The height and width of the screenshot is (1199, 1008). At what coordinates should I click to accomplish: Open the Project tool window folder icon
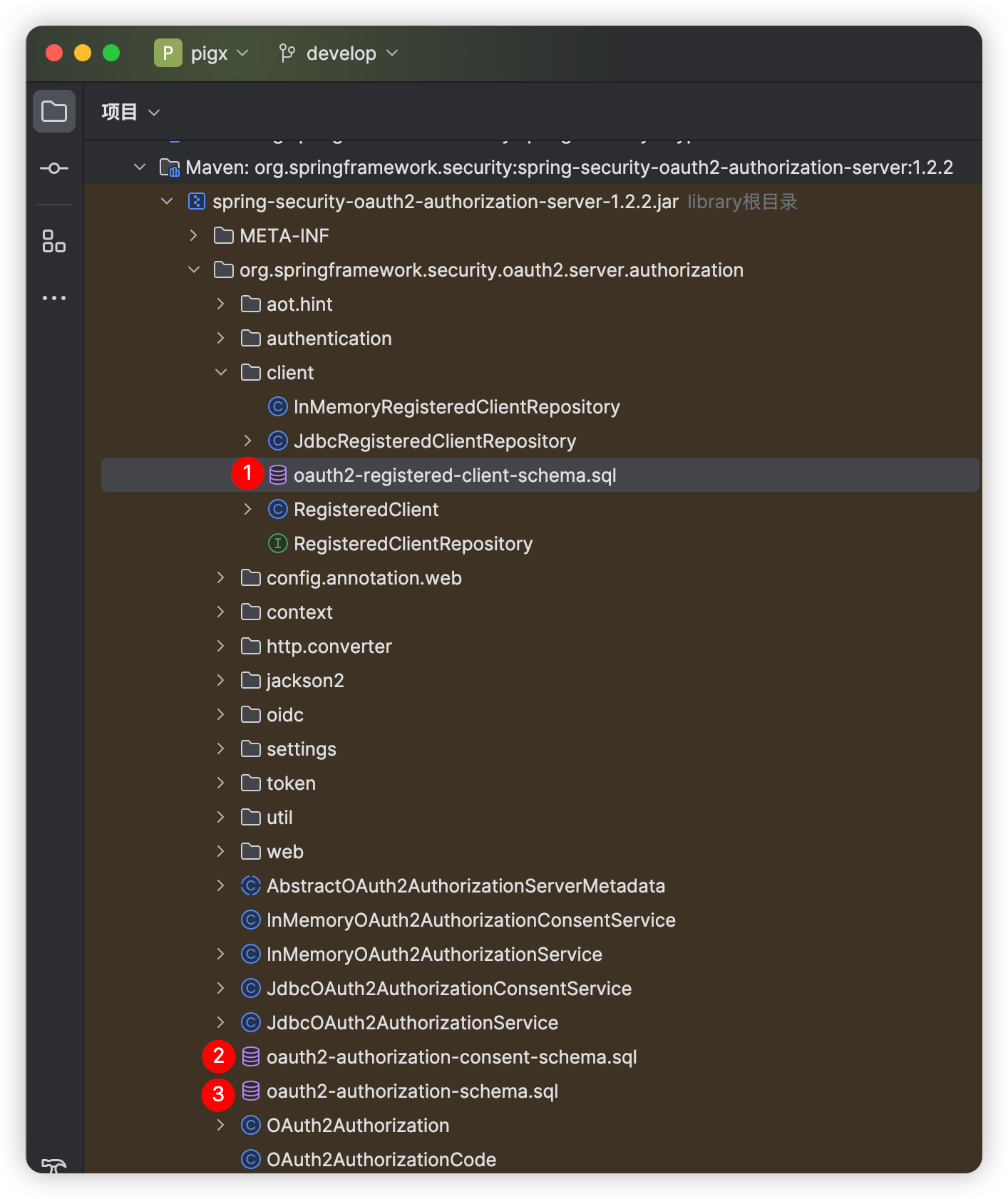54,111
